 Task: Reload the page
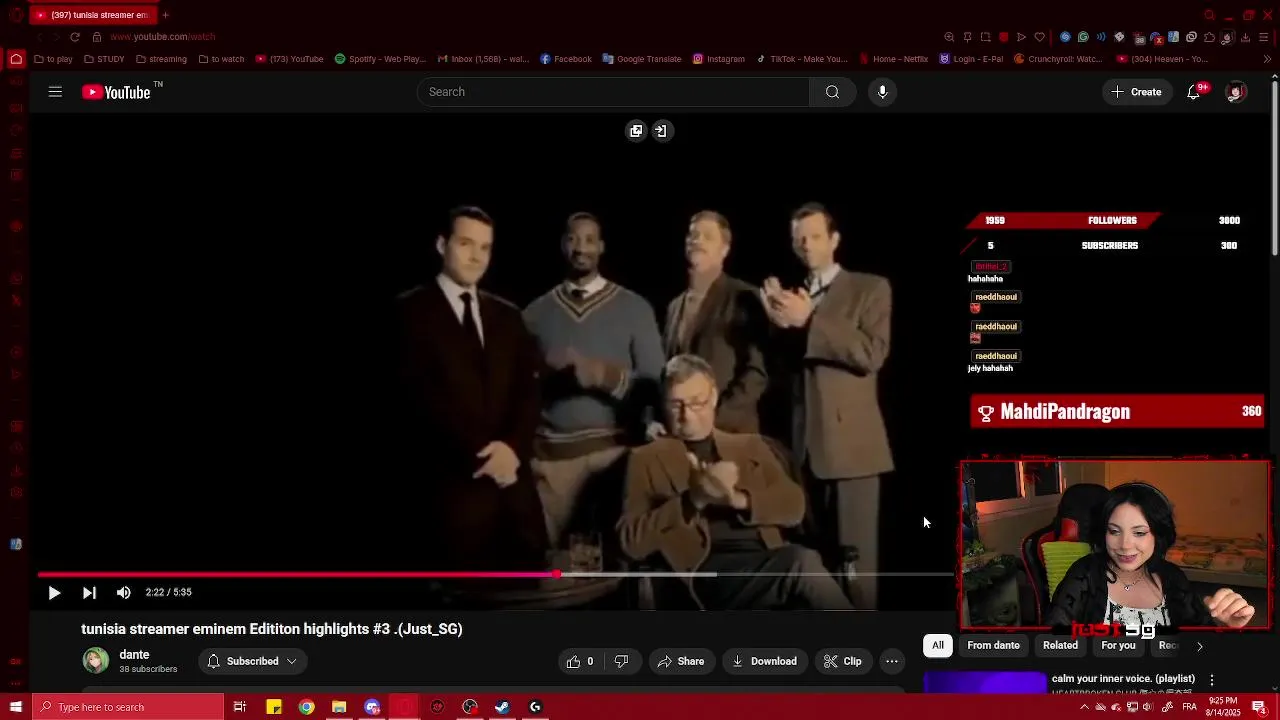(74, 37)
